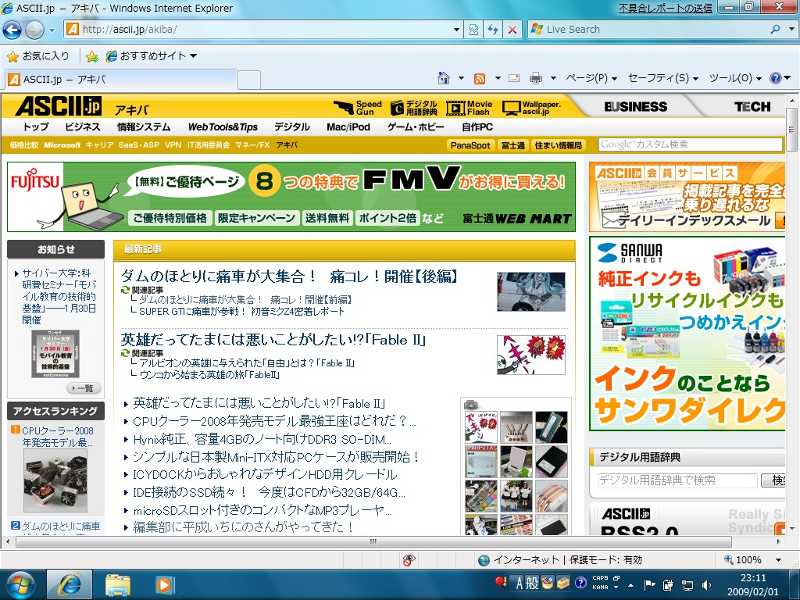
Task: Click the Refresh icon next to address bar
Action: [x=493, y=30]
